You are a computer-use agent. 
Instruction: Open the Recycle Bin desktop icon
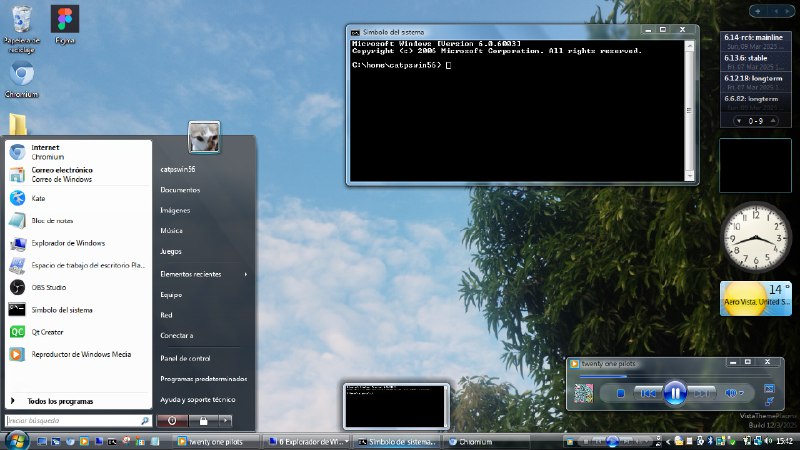[20, 23]
